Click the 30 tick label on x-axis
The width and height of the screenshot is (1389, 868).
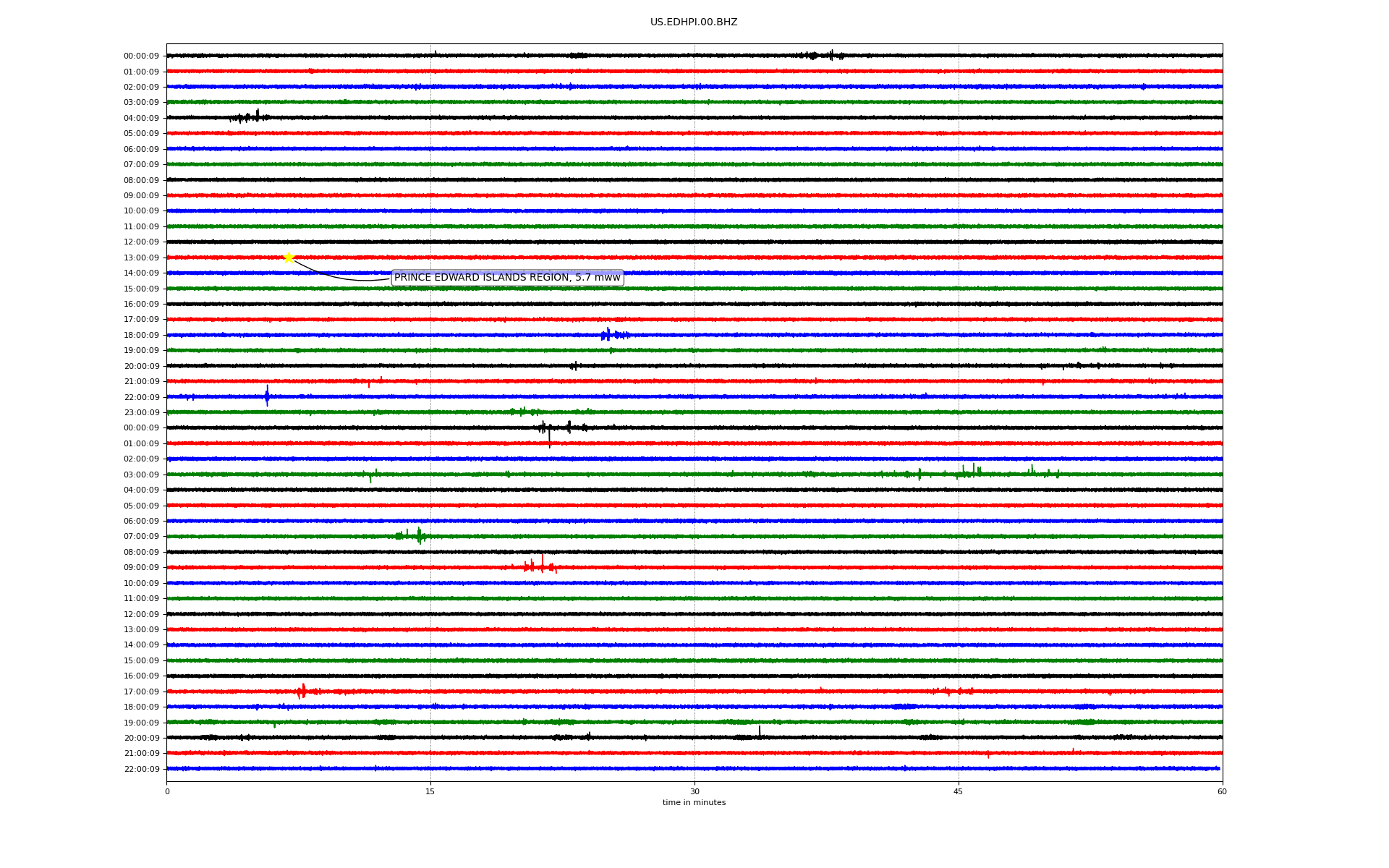click(x=694, y=791)
